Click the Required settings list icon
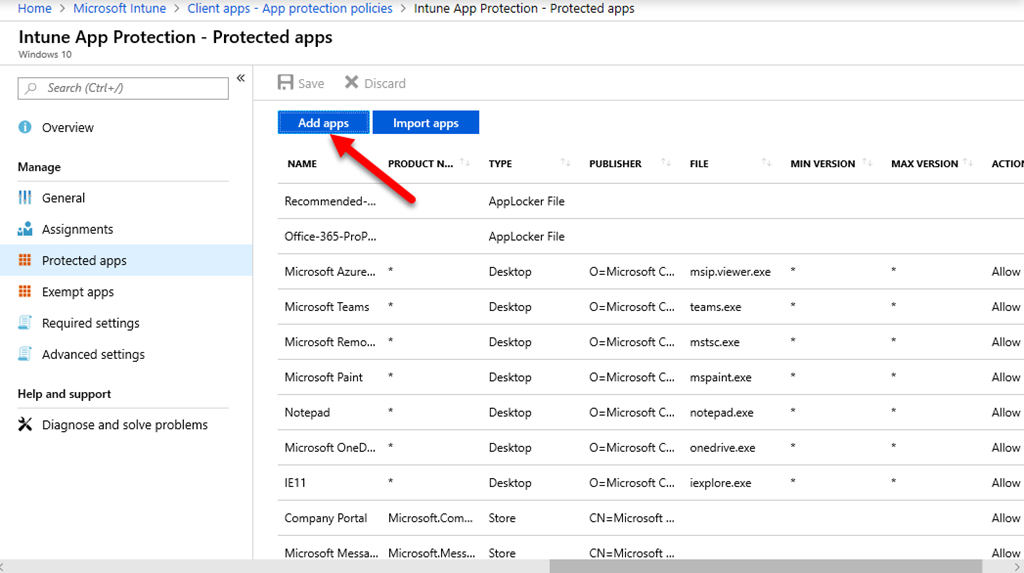 (25, 323)
